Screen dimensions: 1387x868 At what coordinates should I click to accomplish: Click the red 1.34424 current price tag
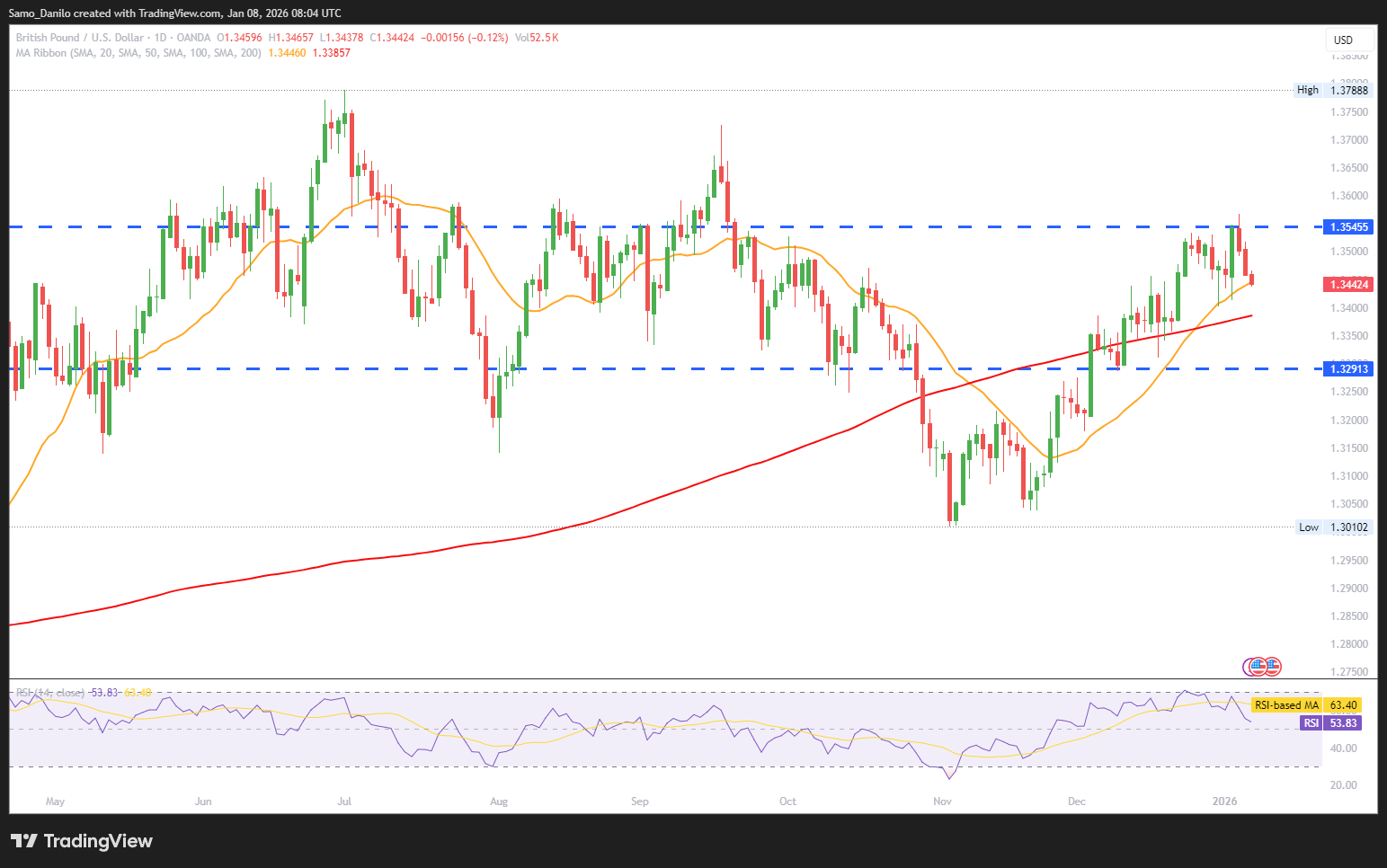[1348, 285]
